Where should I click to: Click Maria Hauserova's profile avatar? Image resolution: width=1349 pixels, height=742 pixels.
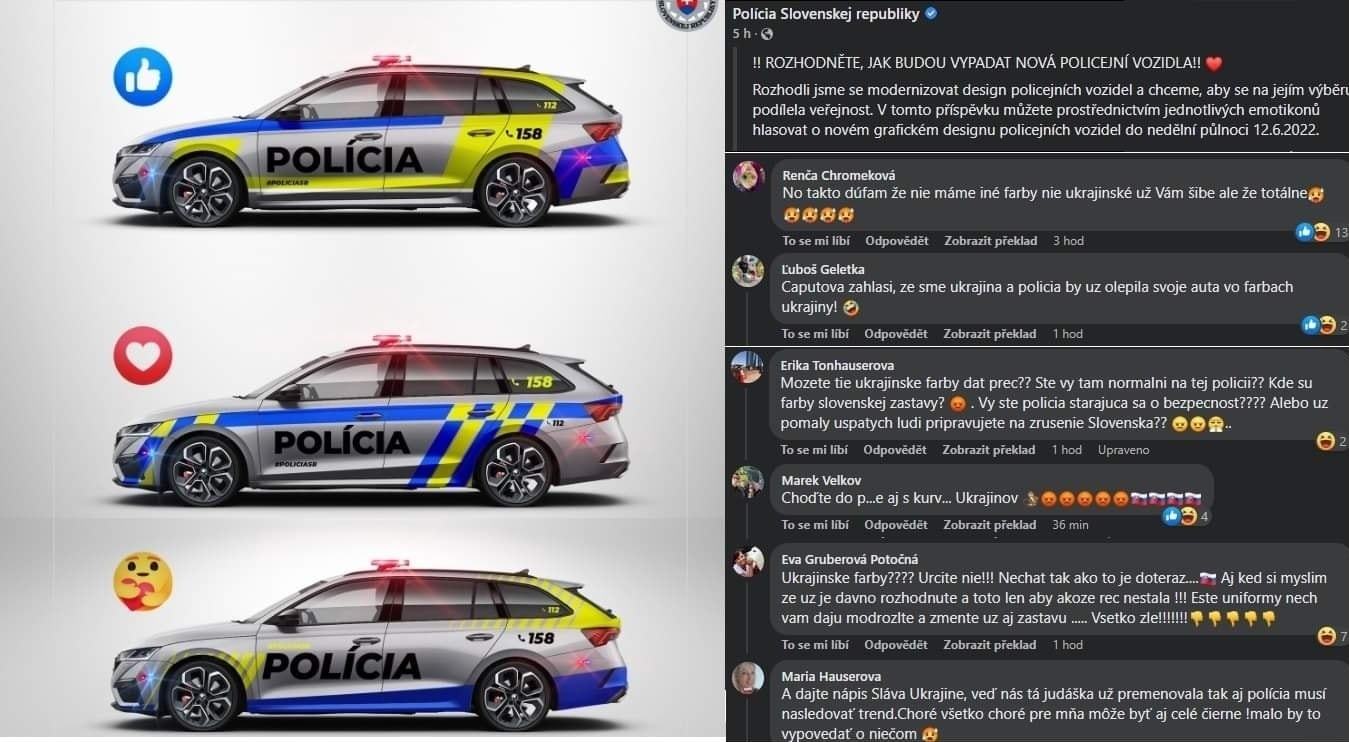(x=748, y=678)
